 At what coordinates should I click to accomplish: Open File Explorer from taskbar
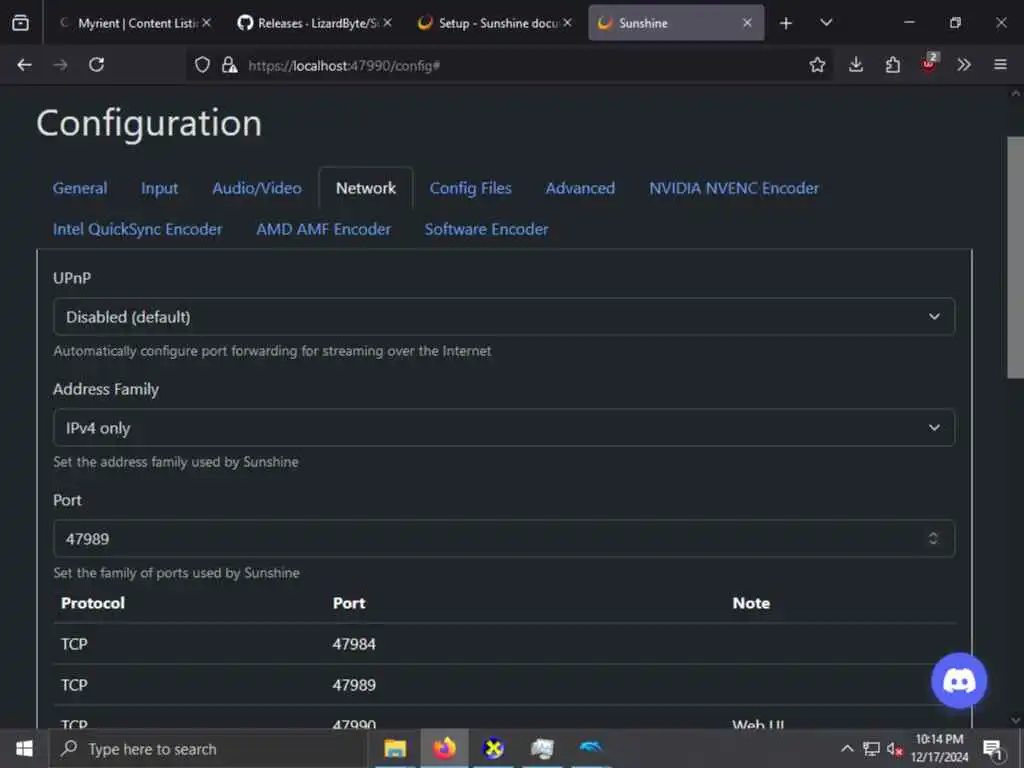[x=395, y=748]
